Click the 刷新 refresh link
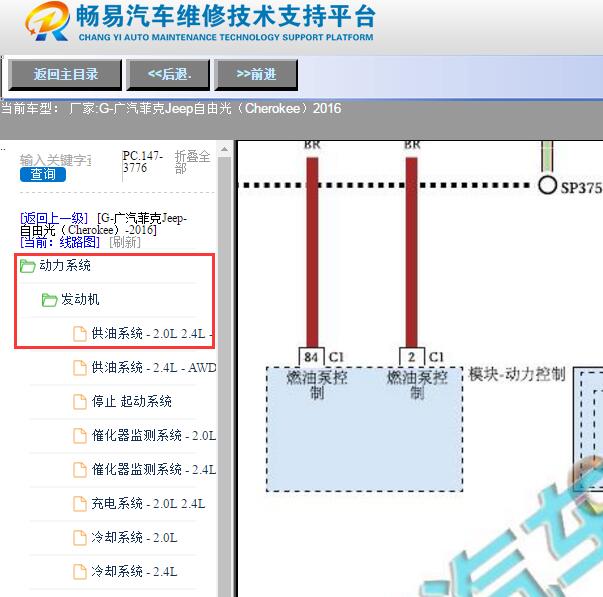Viewport: 603px width, 597px height. point(125,242)
